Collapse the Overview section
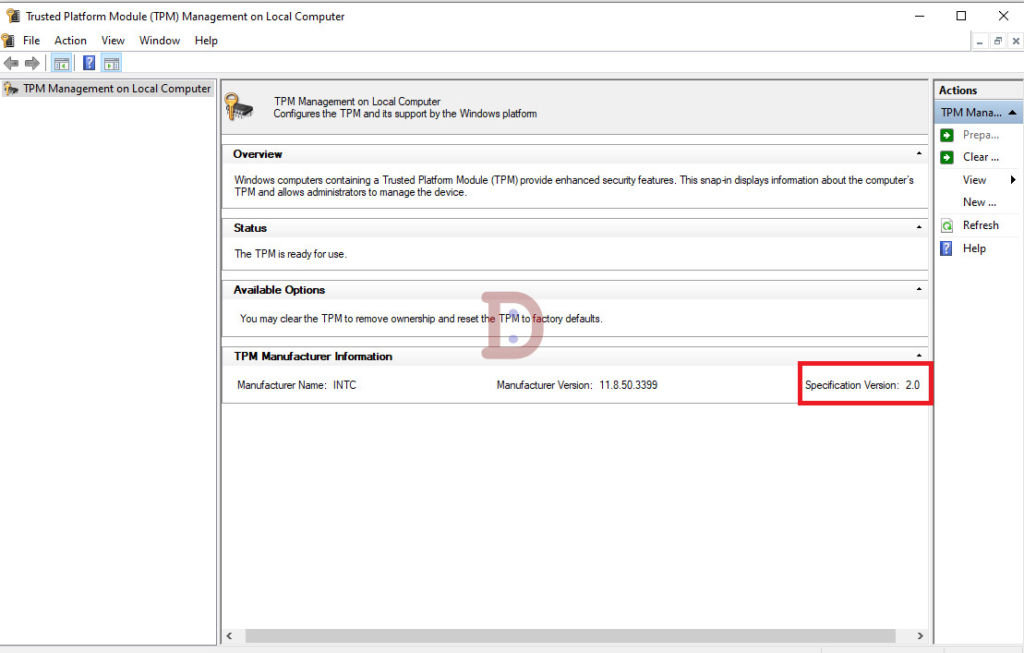The height and width of the screenshot is (653, 1024). [x=919, y=153]
